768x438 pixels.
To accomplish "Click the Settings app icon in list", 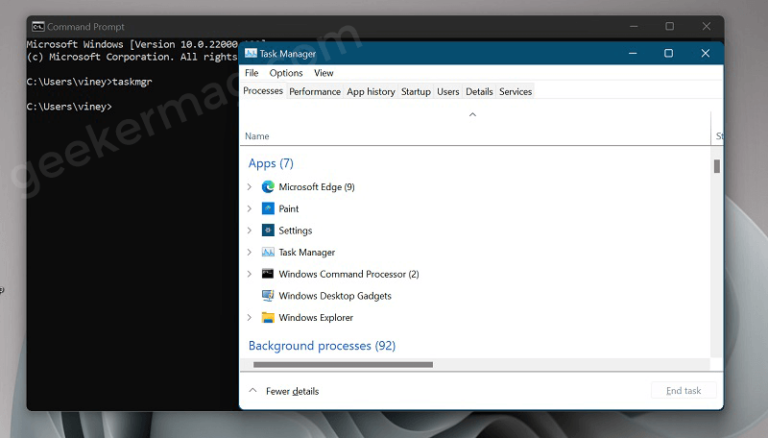I will (x=268, y=230).
